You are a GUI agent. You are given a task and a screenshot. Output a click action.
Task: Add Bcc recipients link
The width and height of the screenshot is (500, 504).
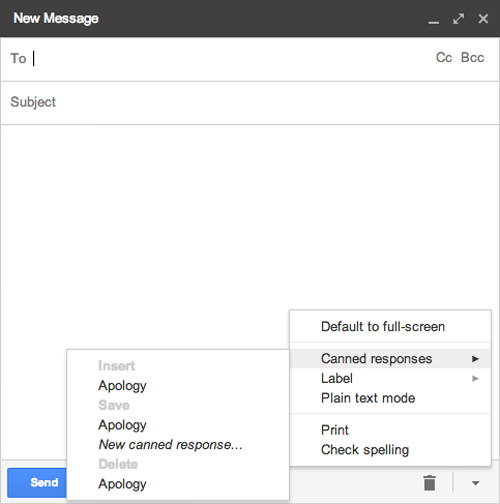click(472, 58)
